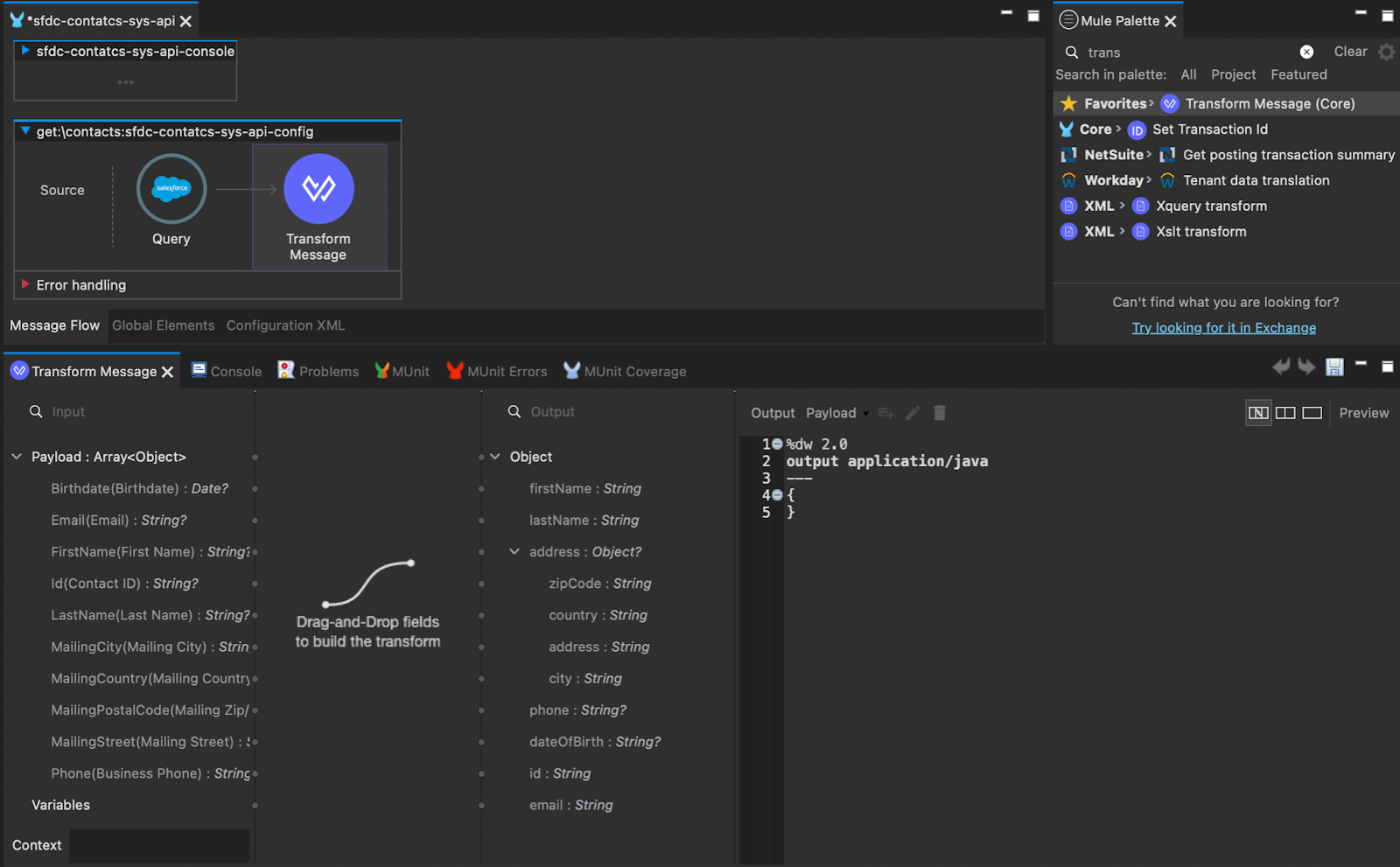Click the redo forward arrow icon
Image resolution: width=1400 pixels, height=867 pixels.
pos(1306,367)
